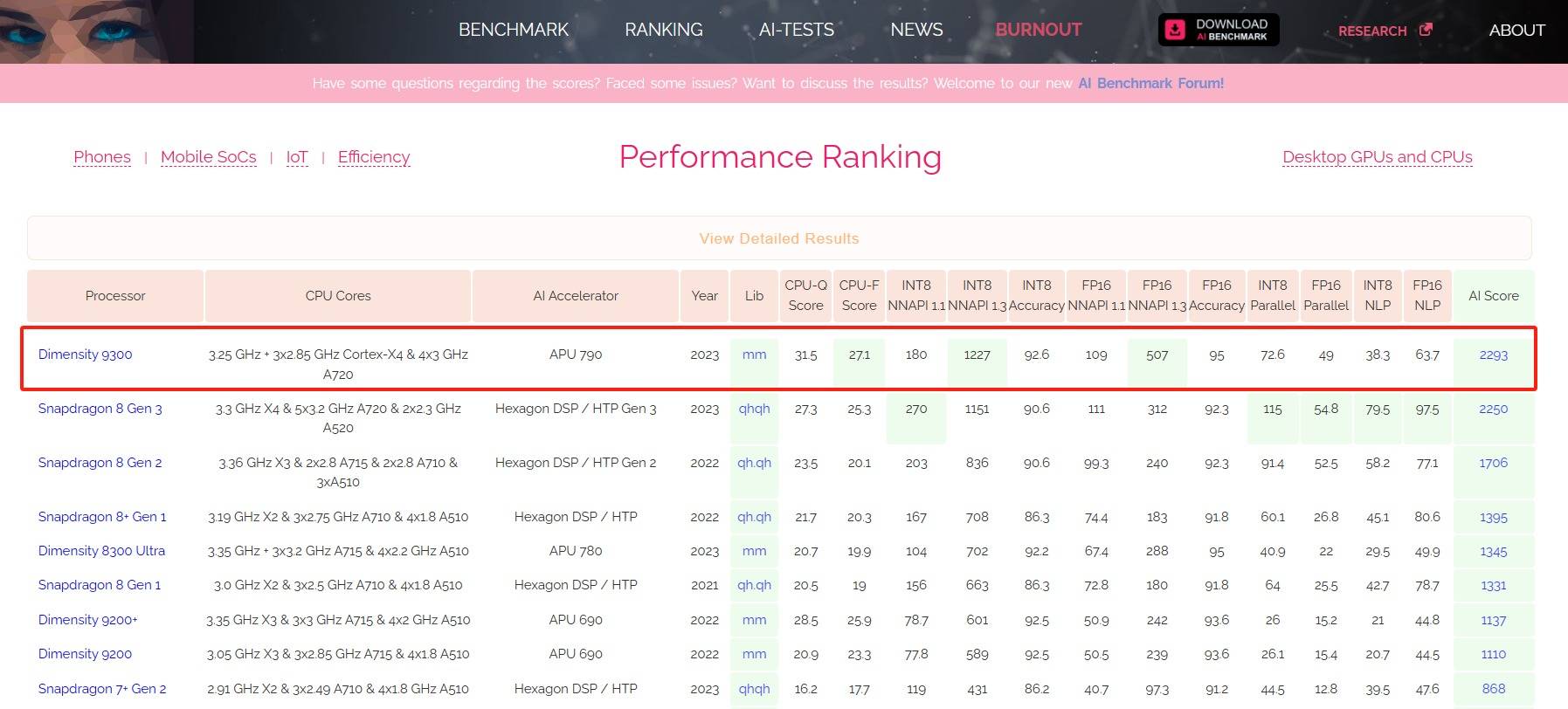
Task: Click the face logo image in header
Action: 94,31
